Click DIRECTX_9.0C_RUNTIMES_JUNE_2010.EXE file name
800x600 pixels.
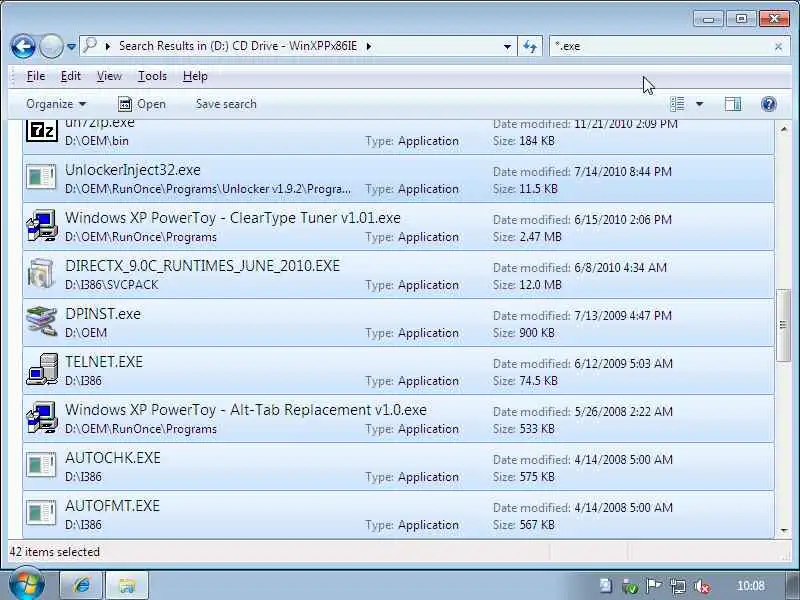[x=202, y=266]
